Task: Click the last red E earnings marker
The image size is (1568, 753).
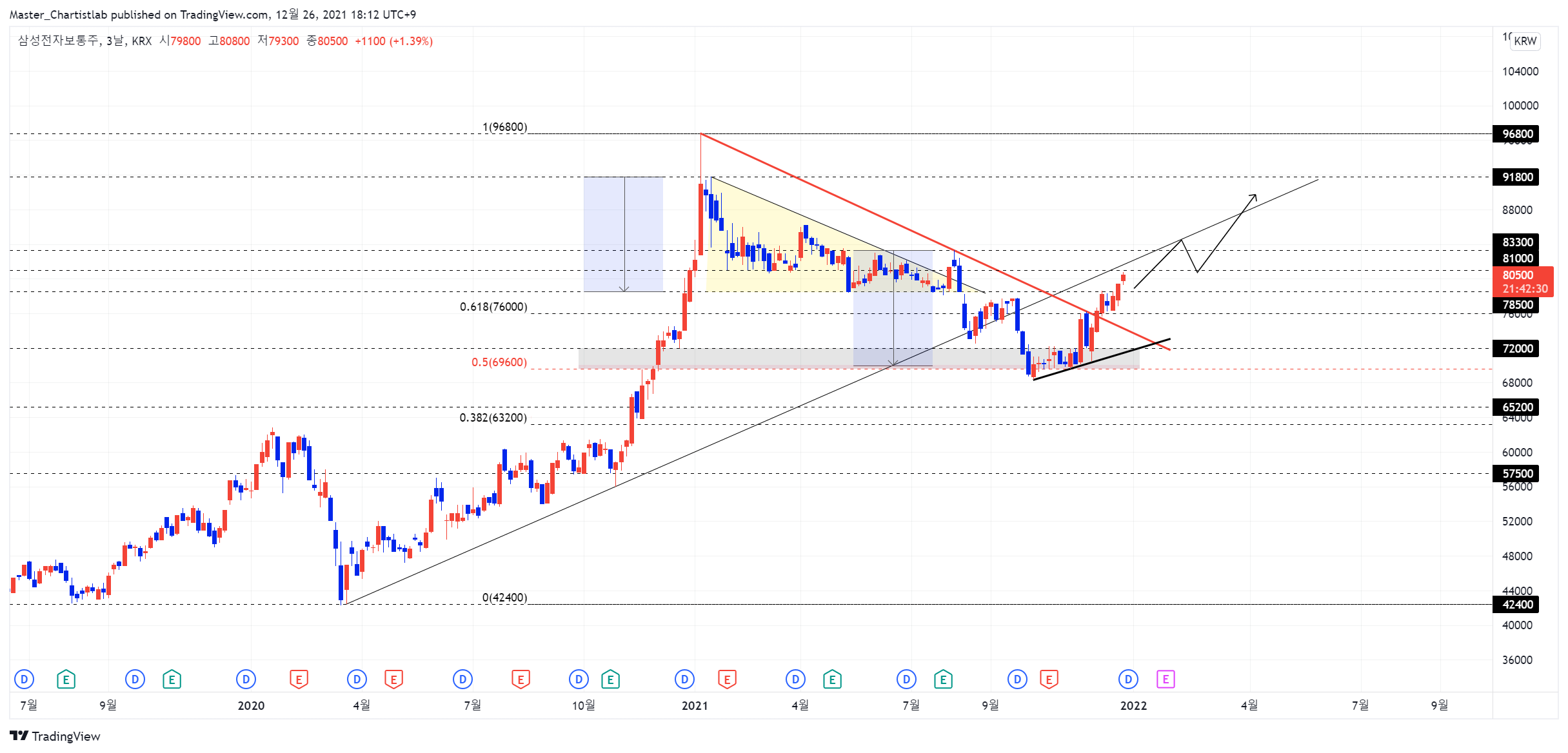Action: (1049, 680)
